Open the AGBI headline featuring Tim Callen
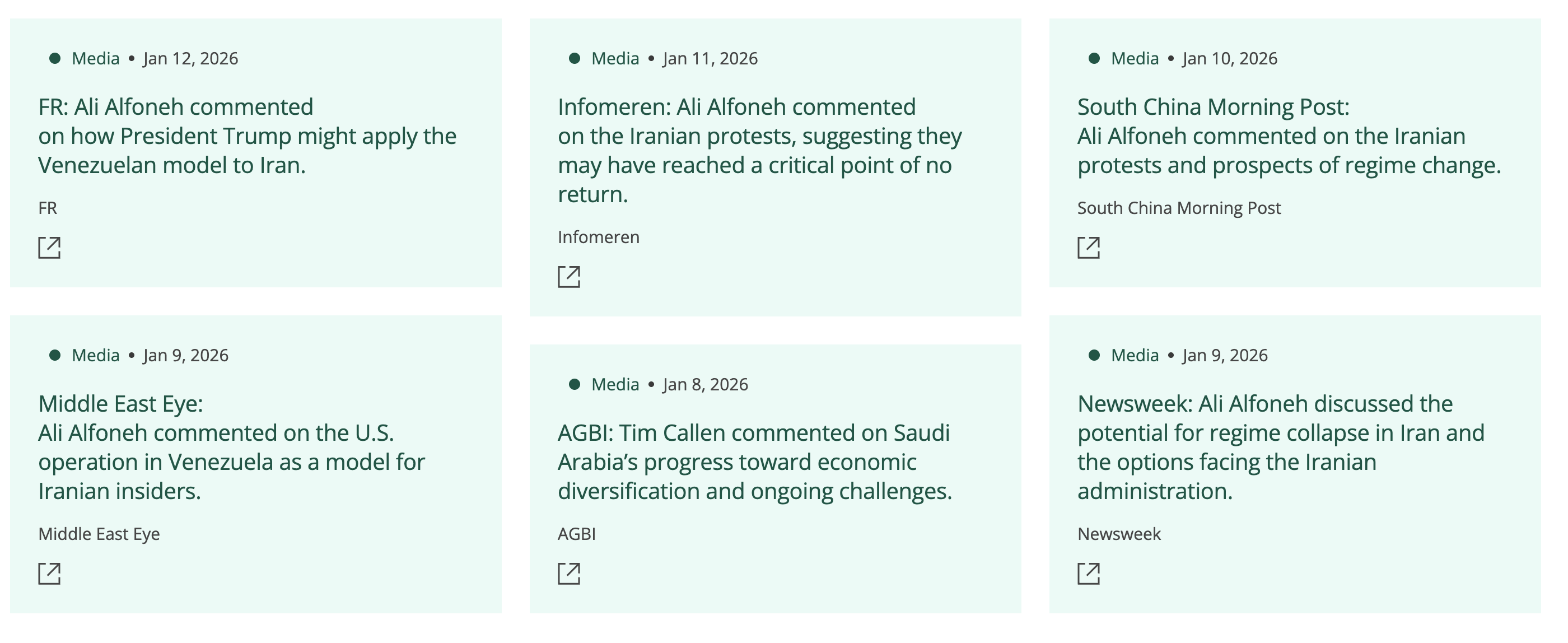The image size is (1568, 643). point(754,462)
